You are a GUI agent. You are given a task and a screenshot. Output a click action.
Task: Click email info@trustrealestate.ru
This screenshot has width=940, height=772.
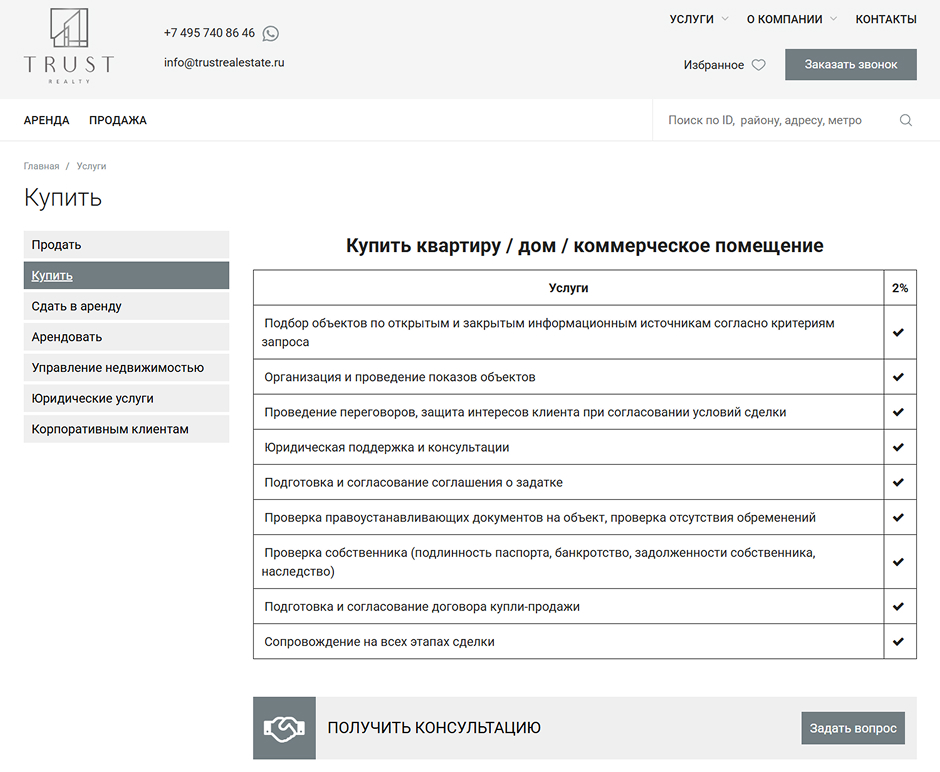[x=224, y=62]
